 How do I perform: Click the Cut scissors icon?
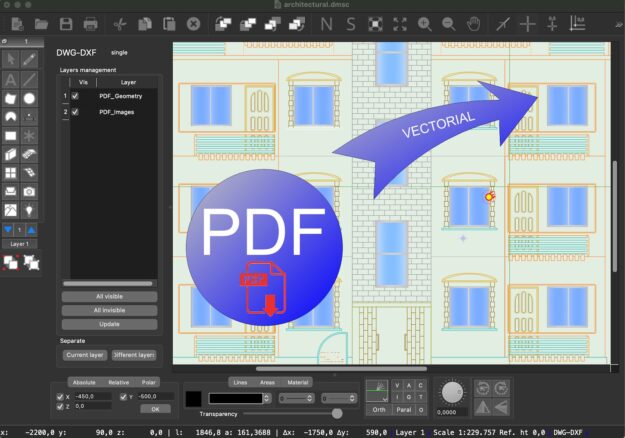coord(119,23)
